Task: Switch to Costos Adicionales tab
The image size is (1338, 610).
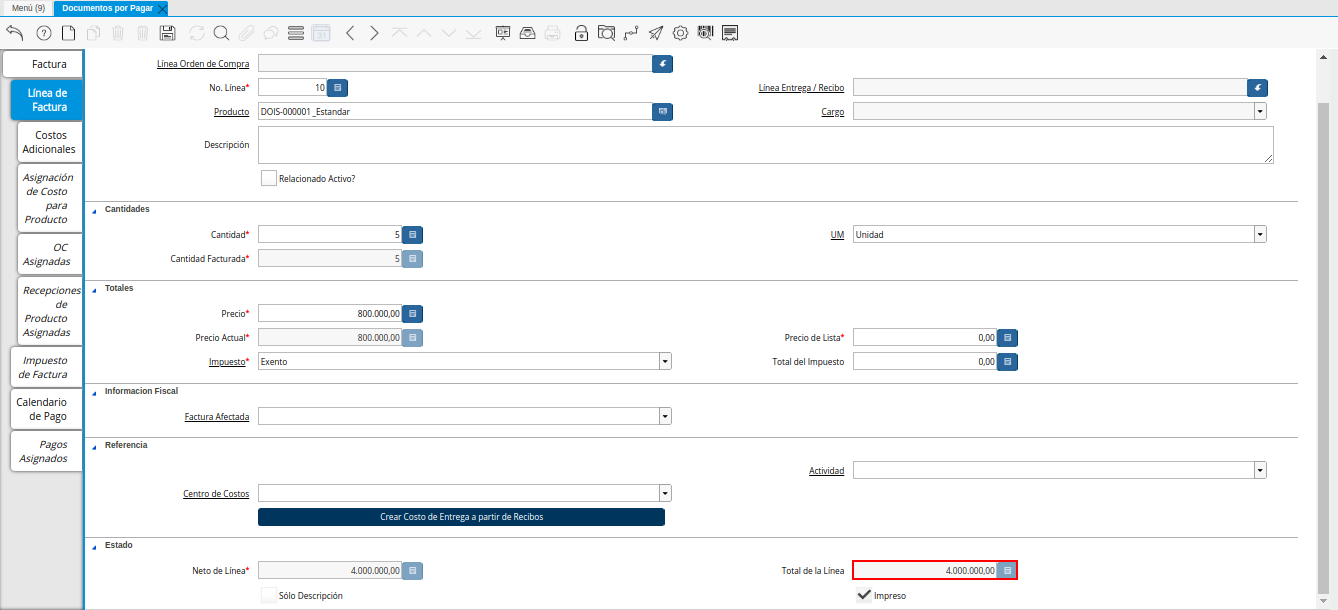Action: point(49,142)
